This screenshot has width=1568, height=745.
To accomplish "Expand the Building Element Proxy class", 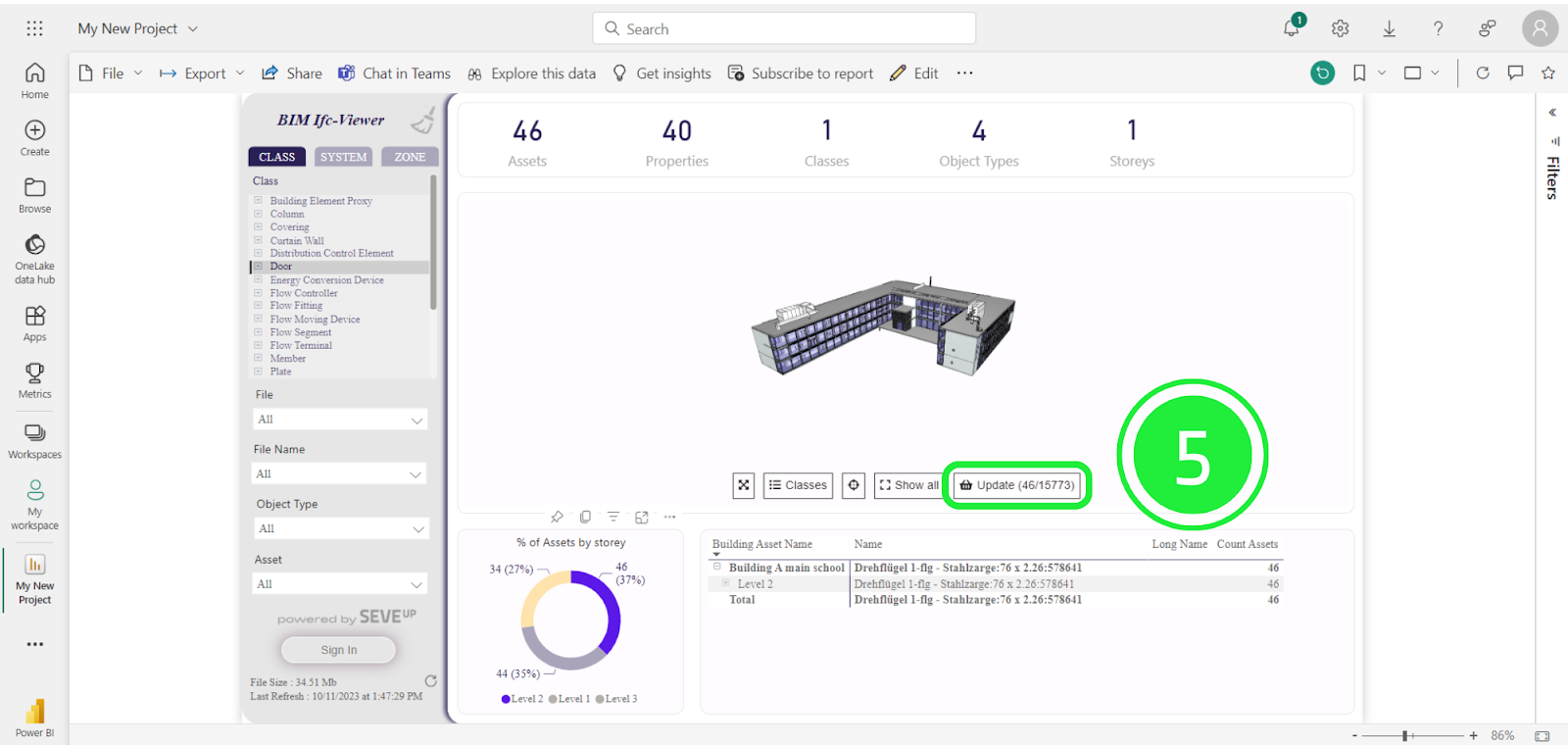I will click(x=259, y=200).
